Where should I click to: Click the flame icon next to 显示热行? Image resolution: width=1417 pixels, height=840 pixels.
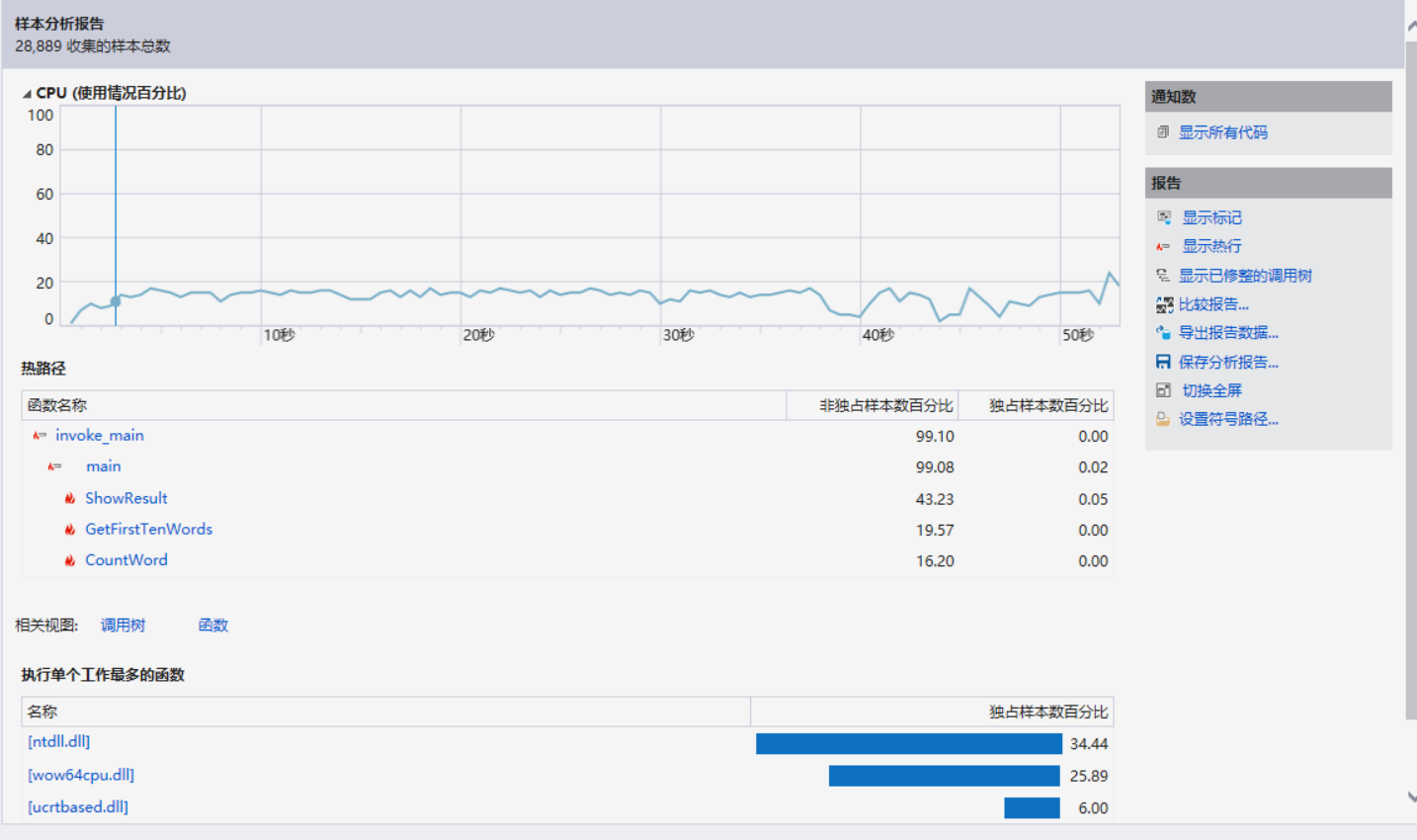(x=1163, y=246)
